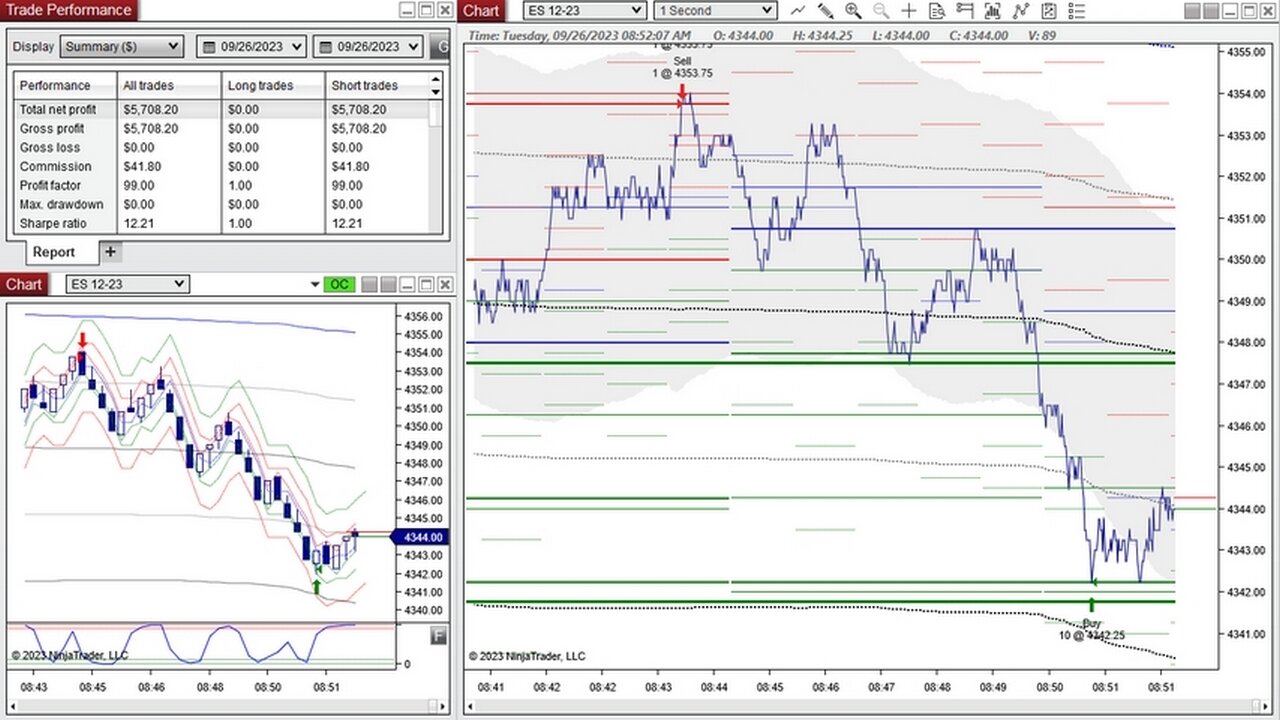Toggle the green OC button

click(x=339, y=284)
